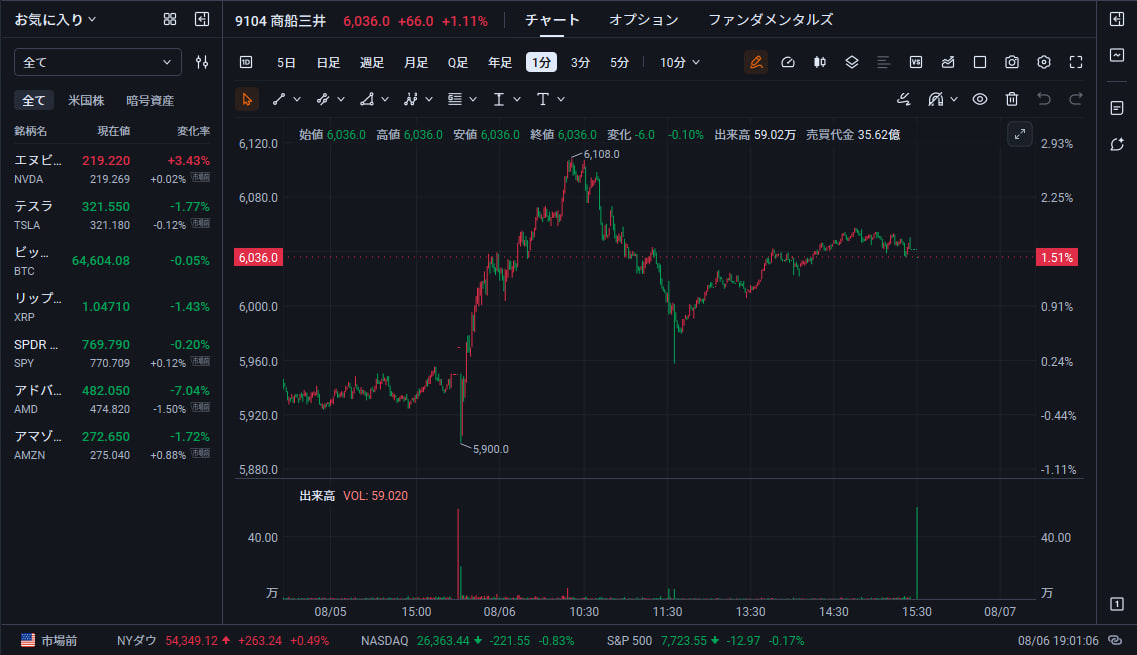Switch to 週足 weekly timeframe
The height and width of the screenshot is (655, 1137).
(372, 62)
